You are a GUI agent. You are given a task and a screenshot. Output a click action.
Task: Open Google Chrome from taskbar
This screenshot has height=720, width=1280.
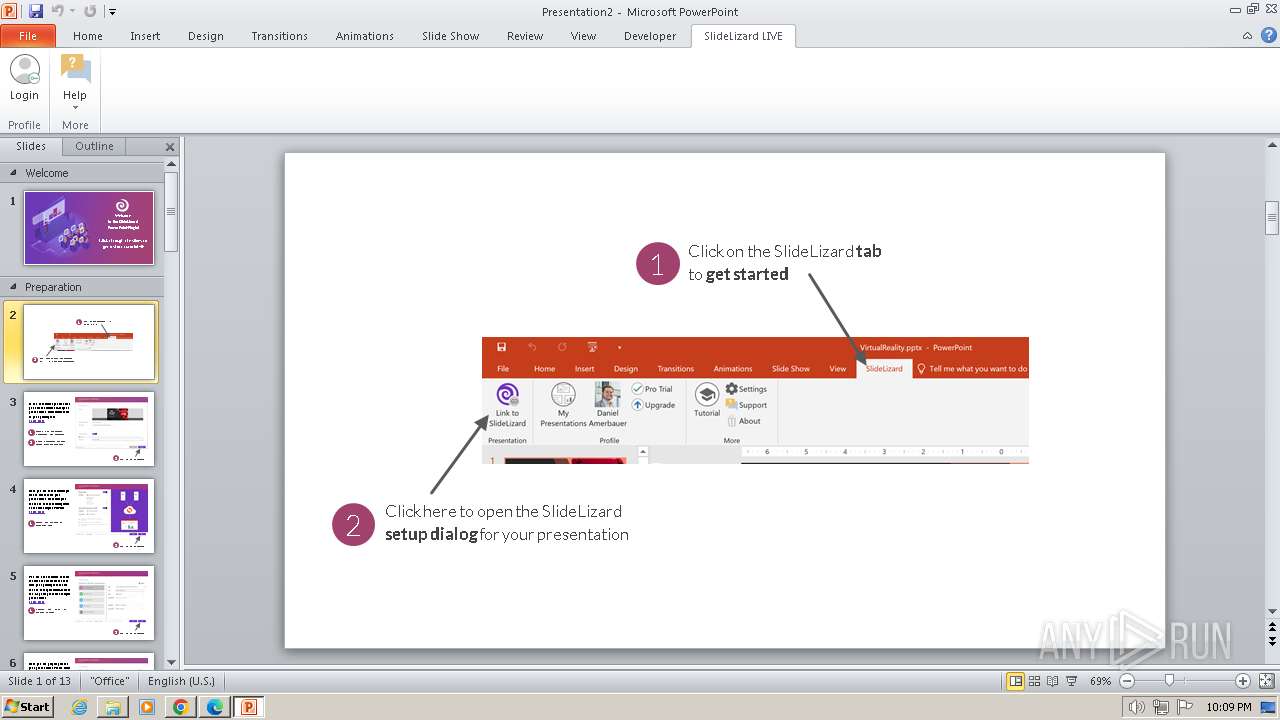pyautogui.click(x=181, y=707)
